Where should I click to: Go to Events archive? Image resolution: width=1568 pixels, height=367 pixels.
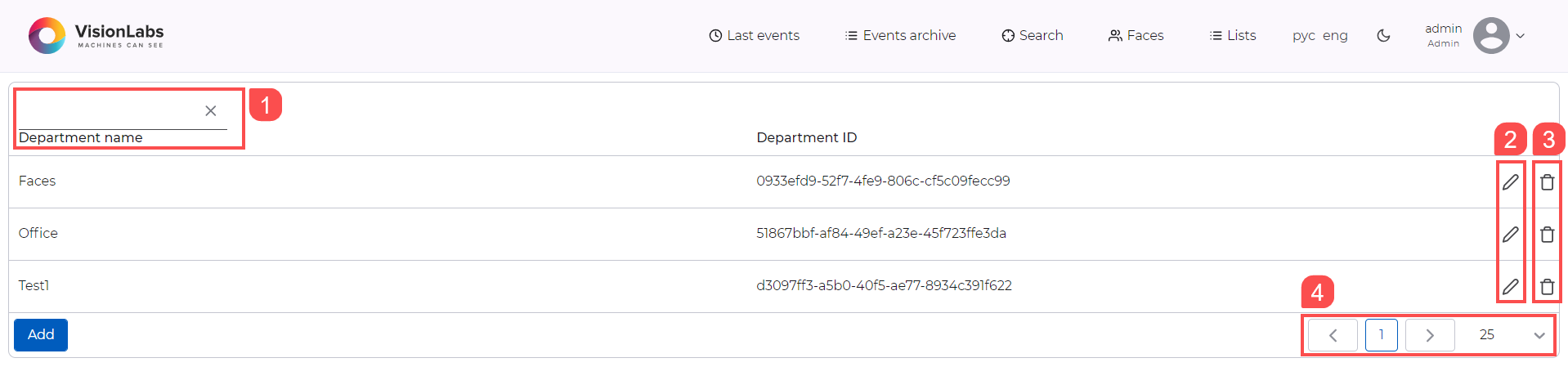[900, 36]
